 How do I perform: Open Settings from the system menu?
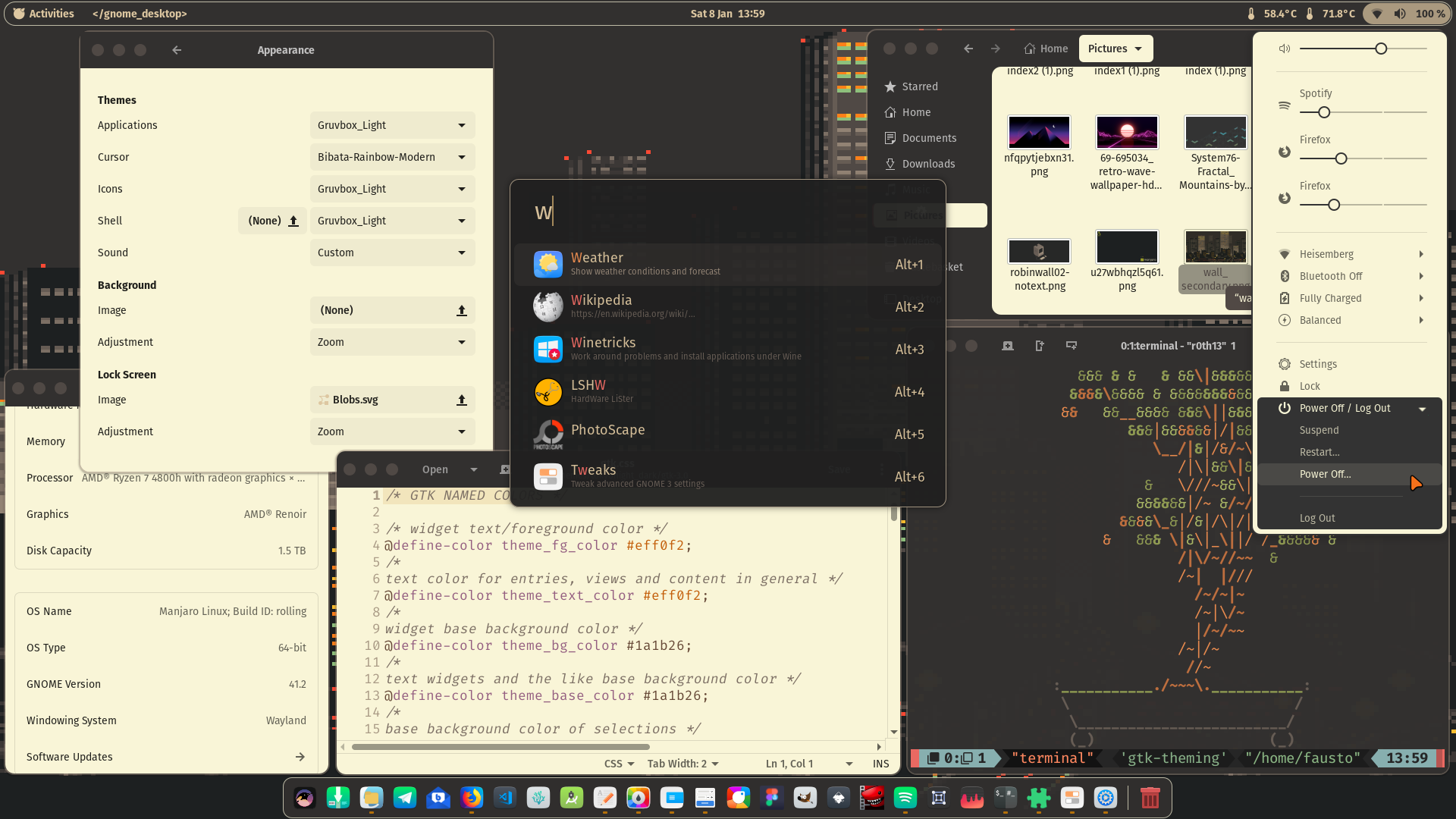(x=1350, y=364)
